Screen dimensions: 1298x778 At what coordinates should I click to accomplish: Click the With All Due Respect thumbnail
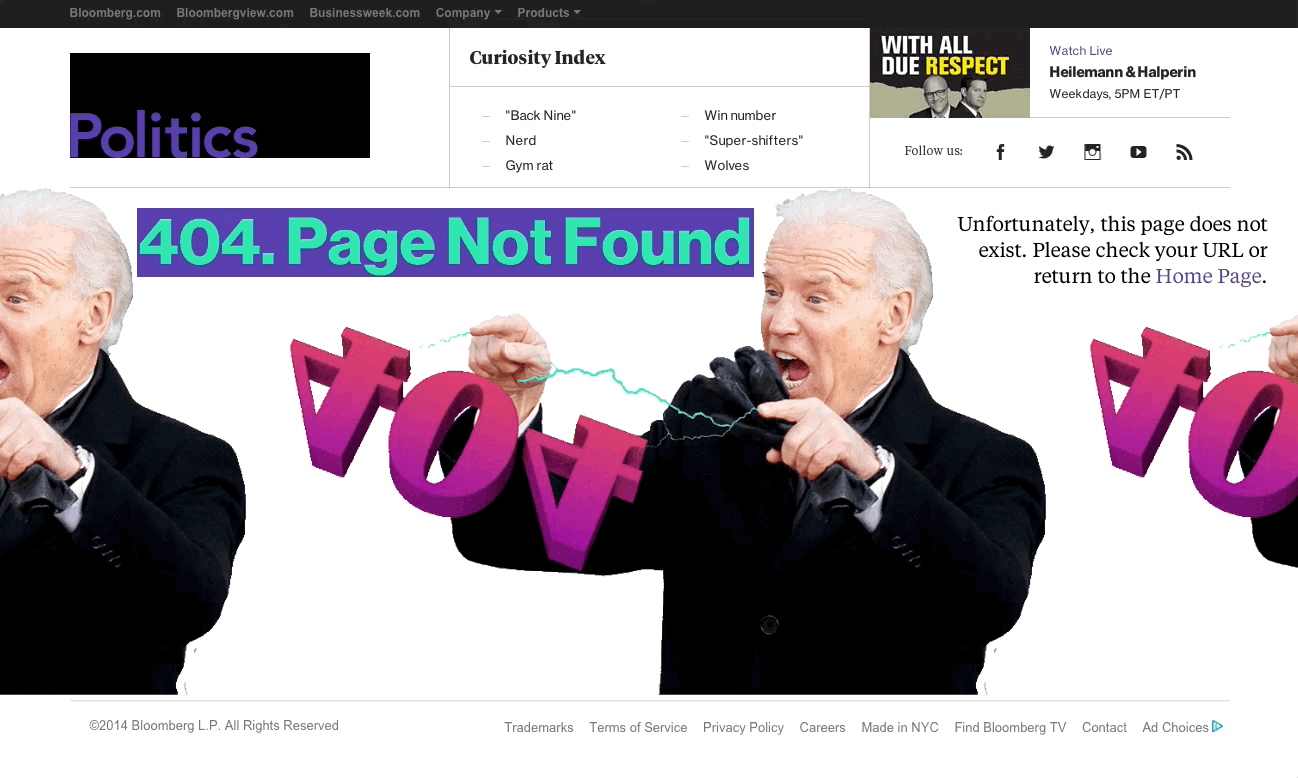pyautogui.click(x=949, y=73)
